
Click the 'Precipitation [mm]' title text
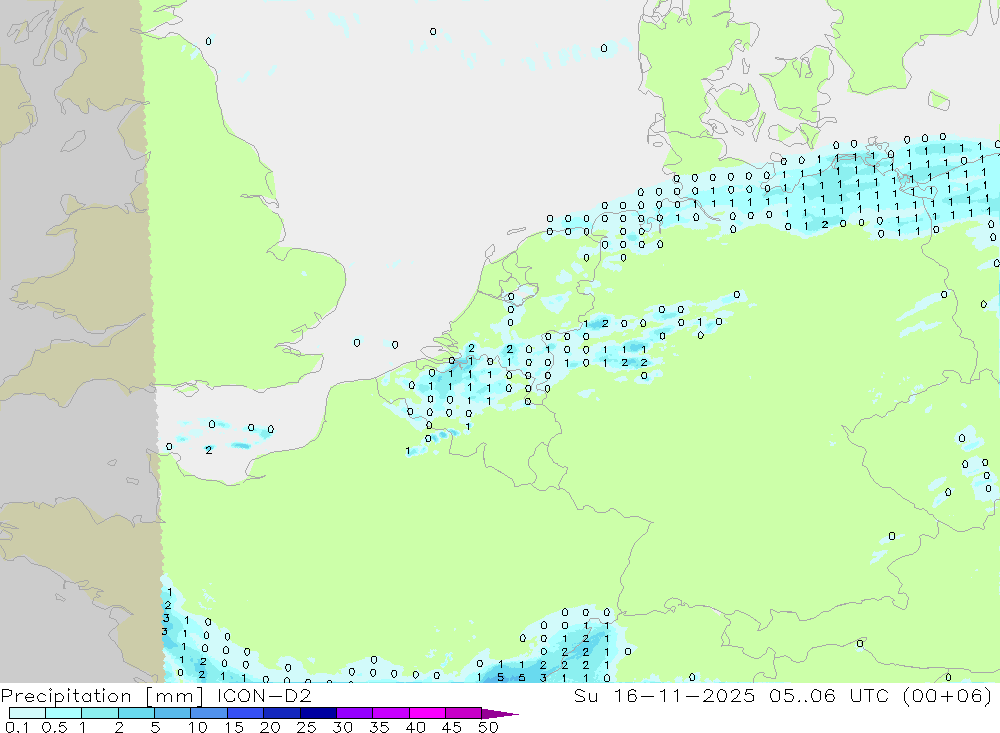point(102,696)
